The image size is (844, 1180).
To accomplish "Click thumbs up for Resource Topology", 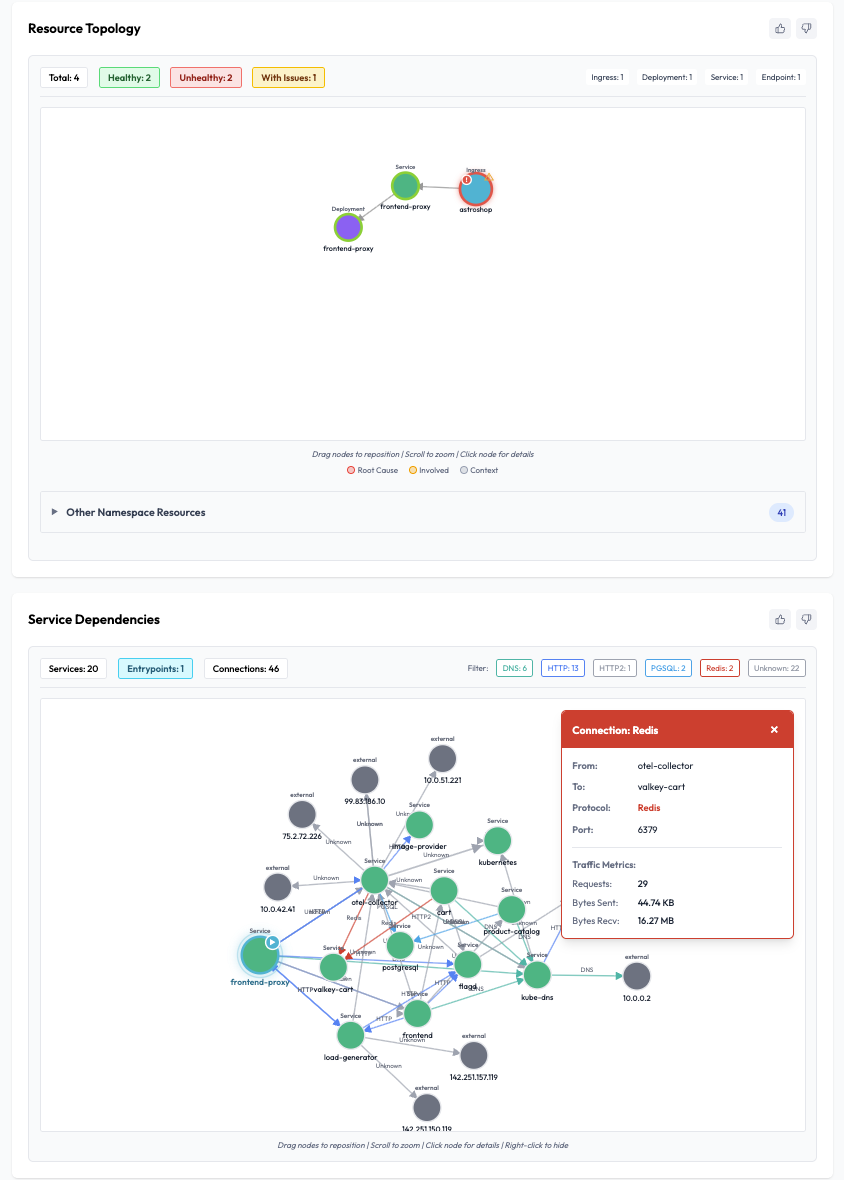I will (x=780, y=28).
